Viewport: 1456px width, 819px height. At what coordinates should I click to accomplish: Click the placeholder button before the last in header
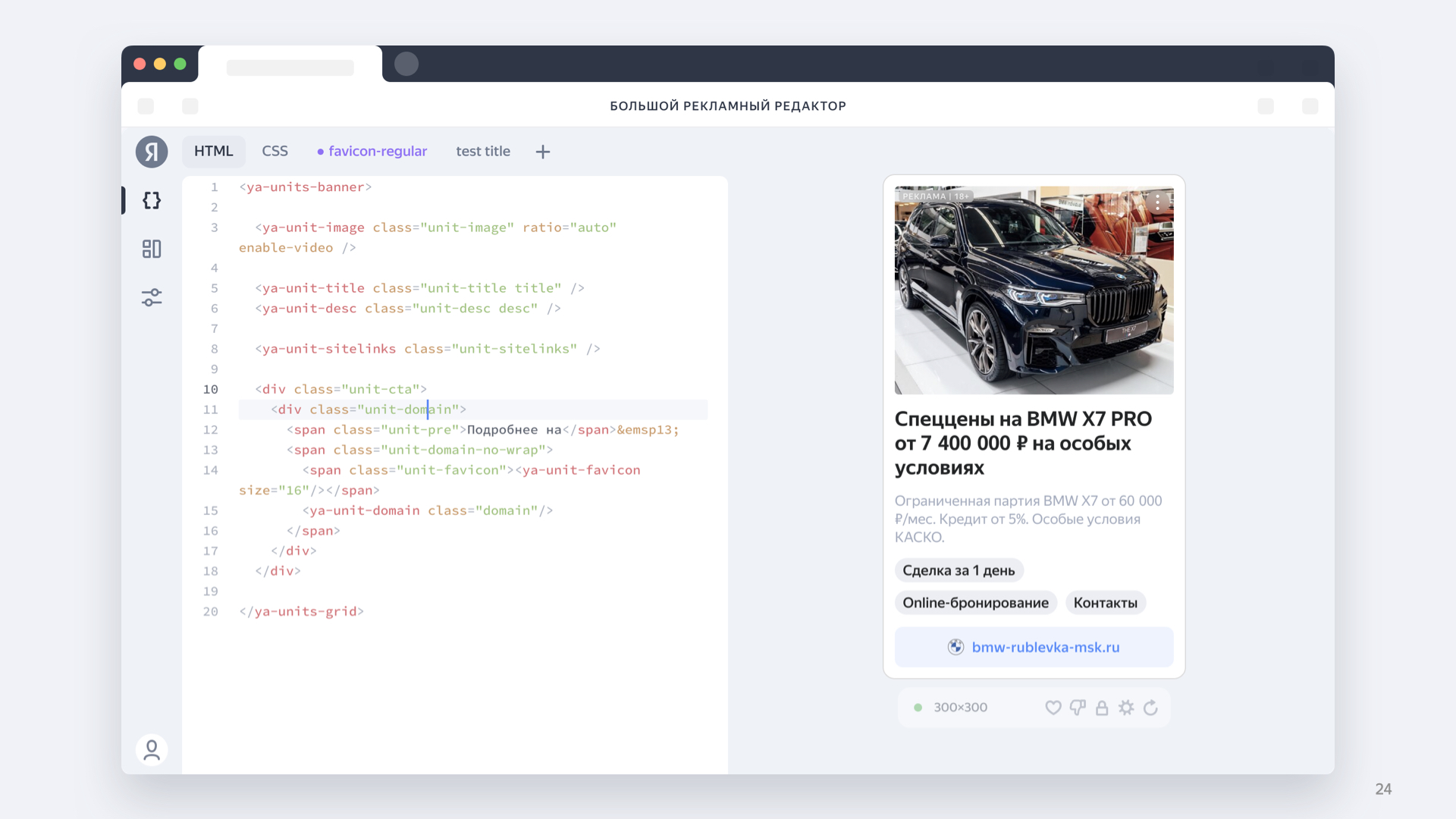click(1266, 106)
